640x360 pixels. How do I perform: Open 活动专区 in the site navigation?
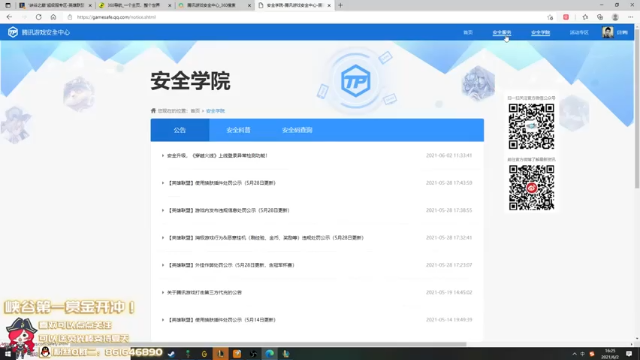[x=579, y=32]
